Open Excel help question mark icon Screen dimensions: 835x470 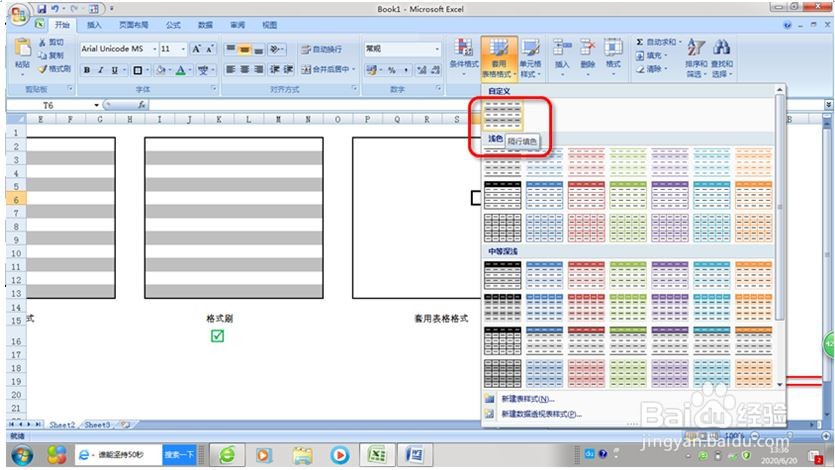pos(787,25)
